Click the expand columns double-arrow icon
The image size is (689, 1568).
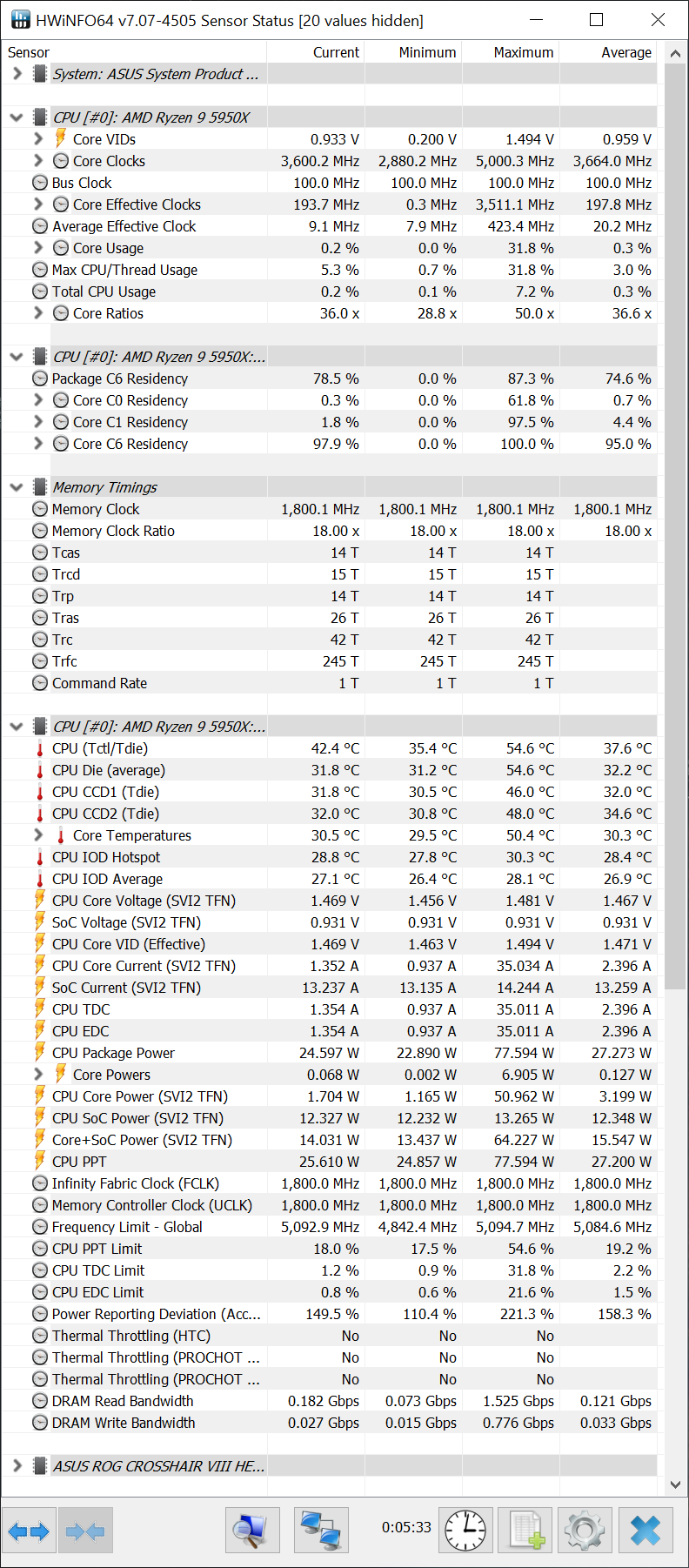(29, 1531)
